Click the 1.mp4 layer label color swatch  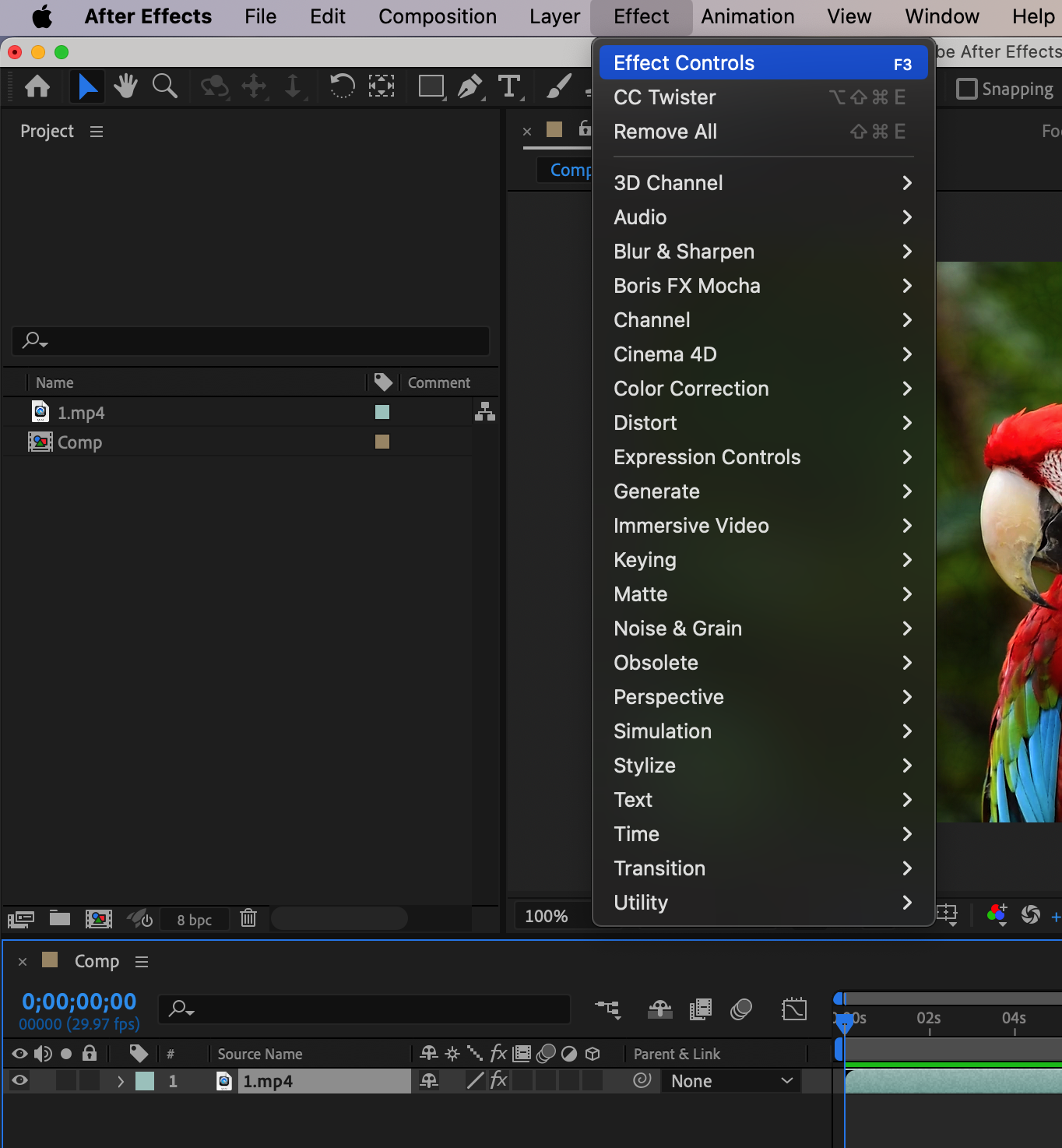pyautogui.click(x=145, y=1081)
